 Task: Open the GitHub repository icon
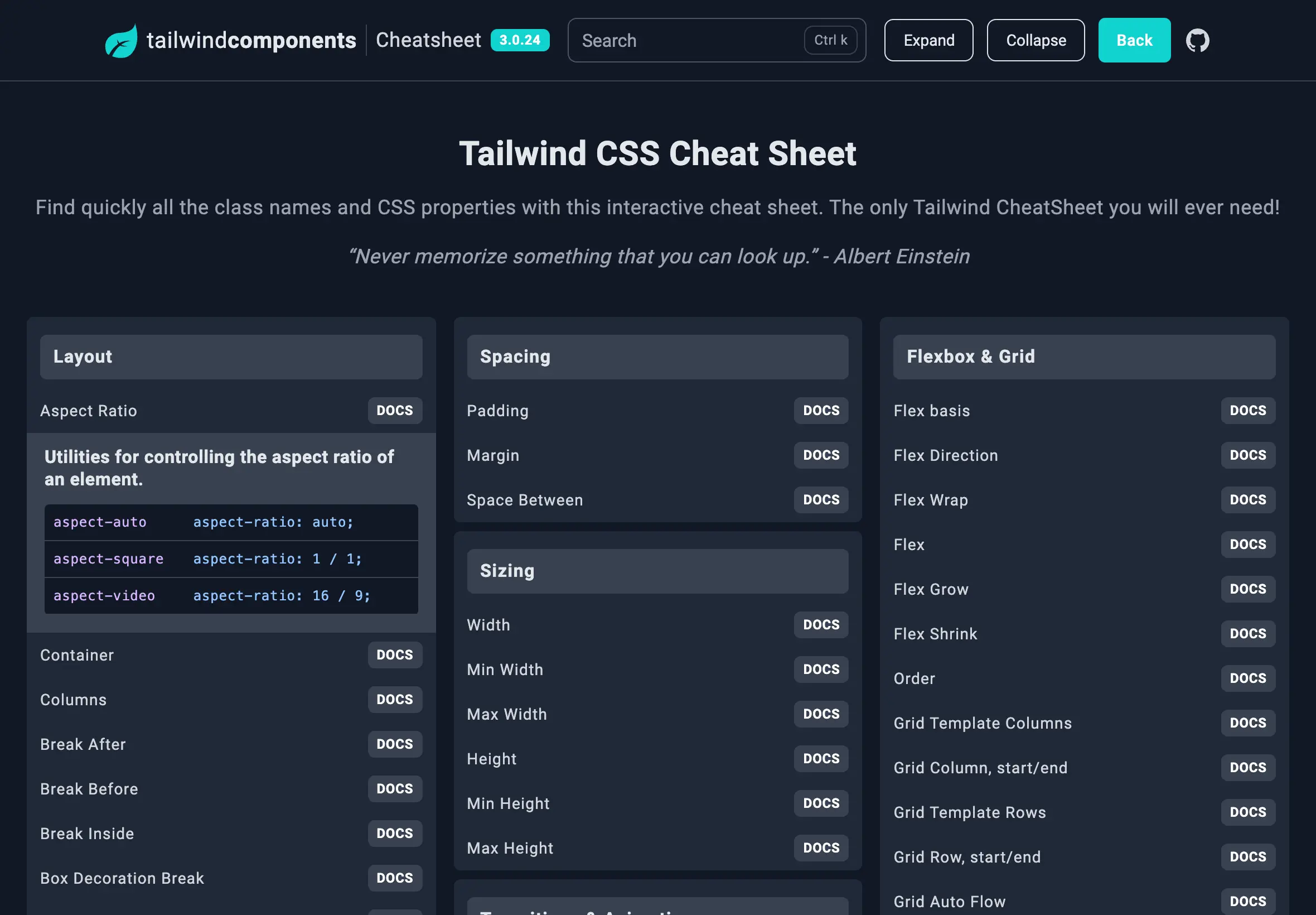1197,40
